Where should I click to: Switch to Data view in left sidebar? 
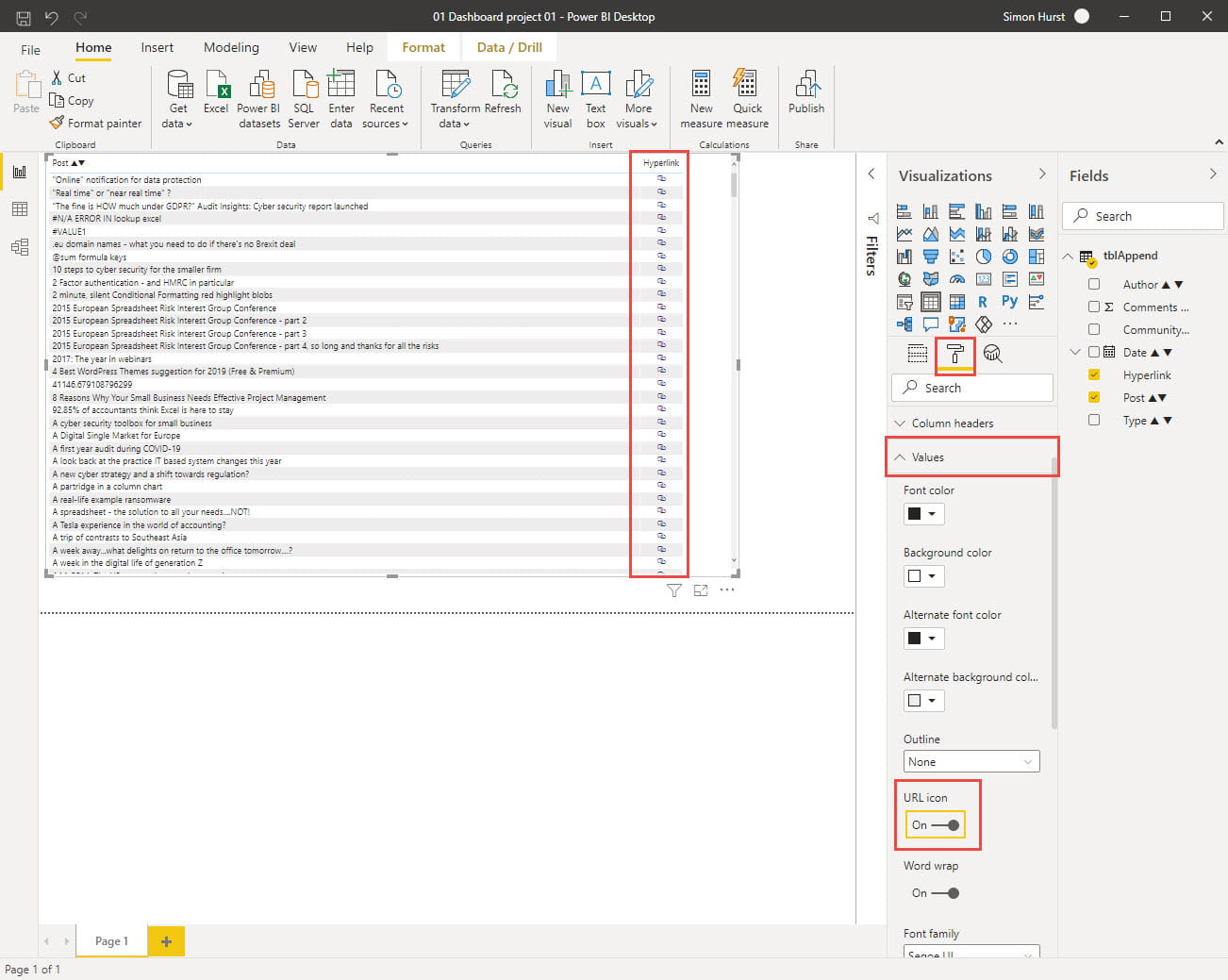[x=20, y=209]
